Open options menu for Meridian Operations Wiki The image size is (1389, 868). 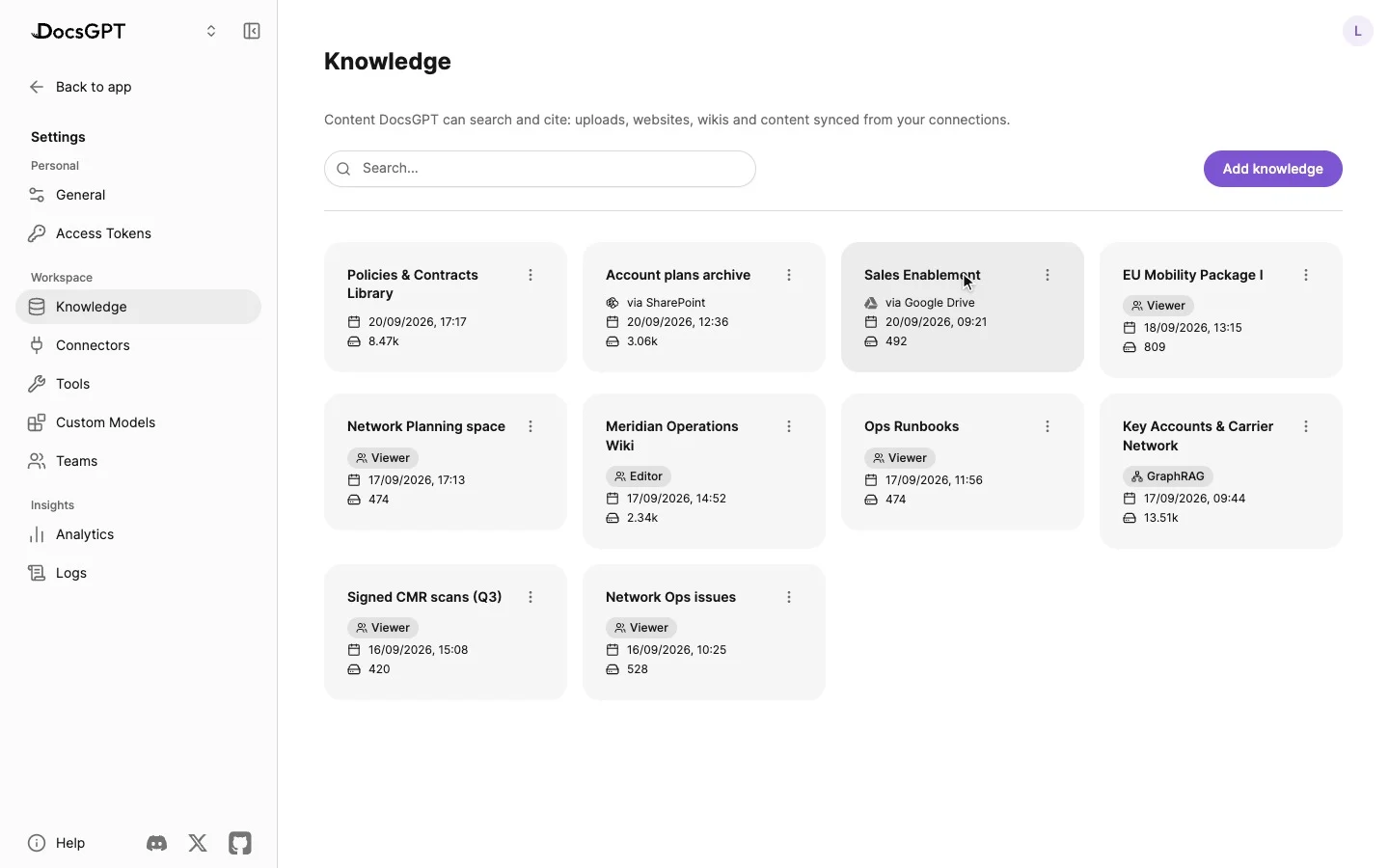click(x=789, y=426)
